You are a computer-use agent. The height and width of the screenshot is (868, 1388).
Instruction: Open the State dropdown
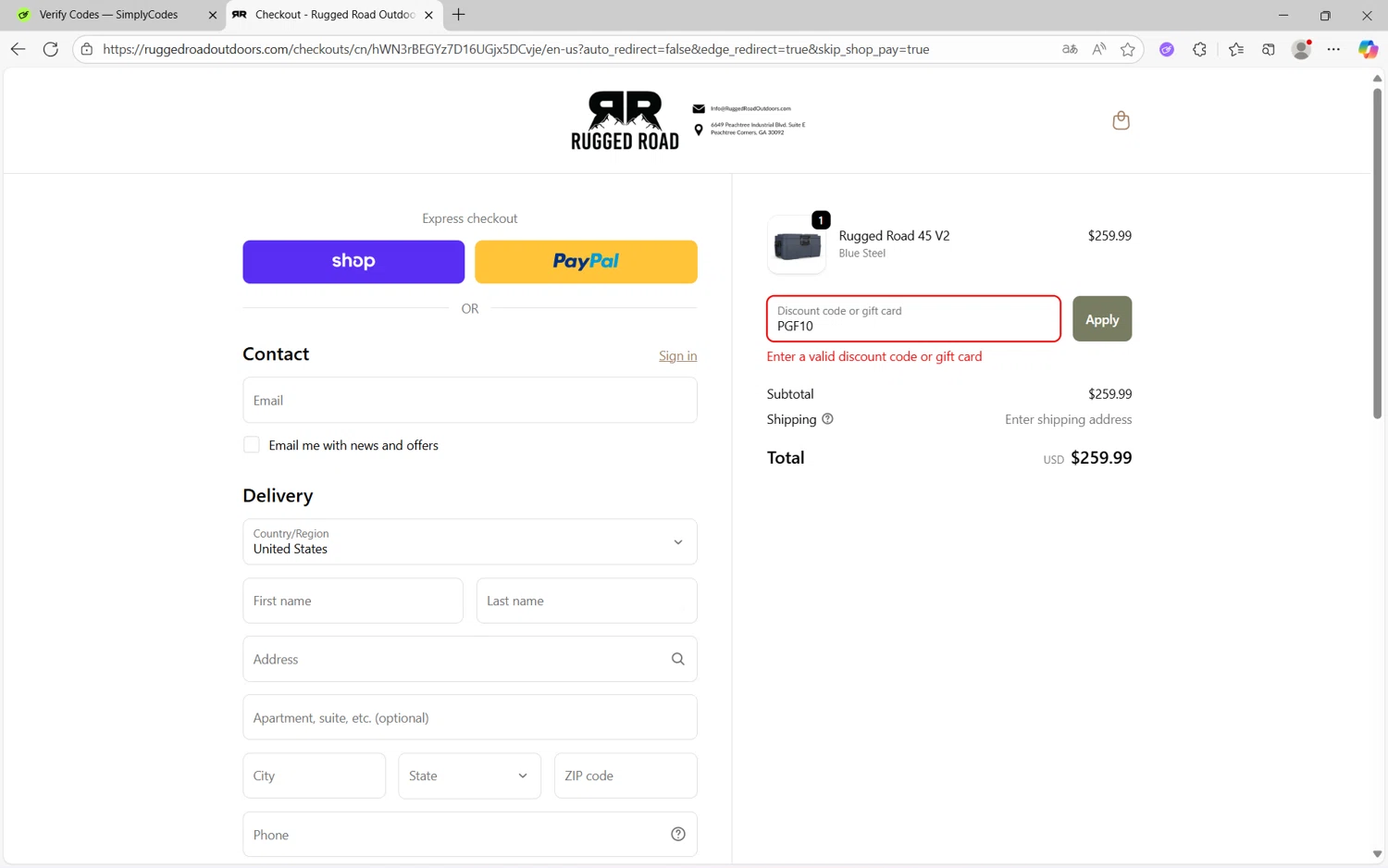[x=470, y=775]
